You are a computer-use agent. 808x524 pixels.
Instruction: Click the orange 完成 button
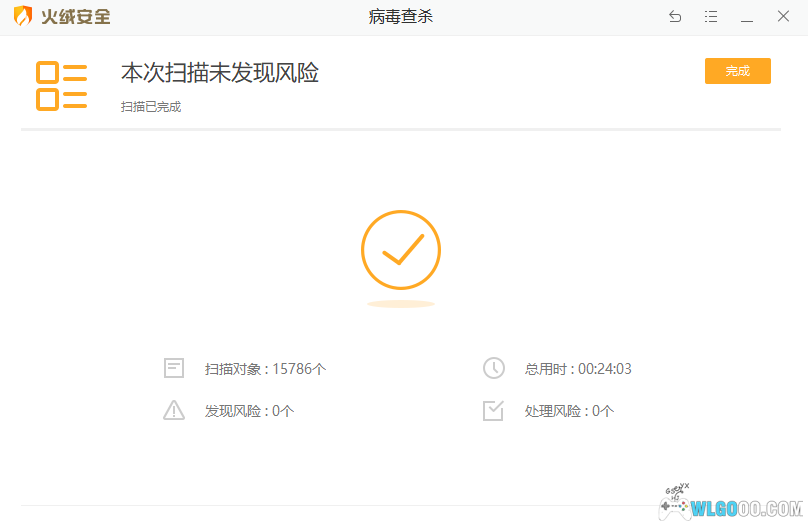pyautogui.click(x=737, y=71)
